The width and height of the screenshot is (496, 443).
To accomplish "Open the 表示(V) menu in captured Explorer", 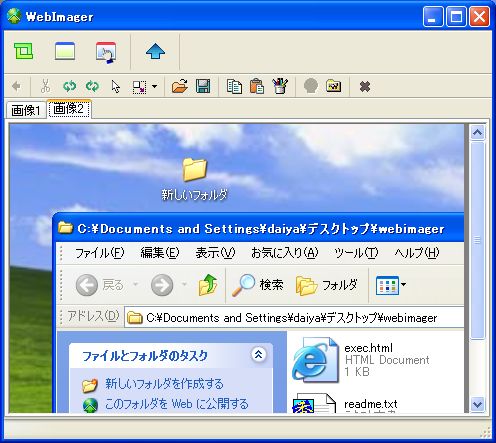I will click(215, 253).
